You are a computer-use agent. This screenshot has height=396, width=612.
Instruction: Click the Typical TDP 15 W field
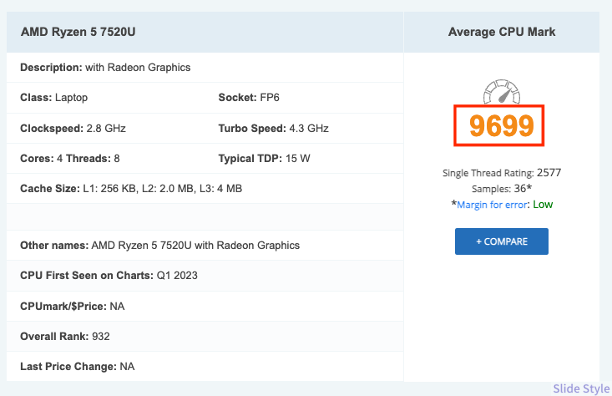coord(264,158)
